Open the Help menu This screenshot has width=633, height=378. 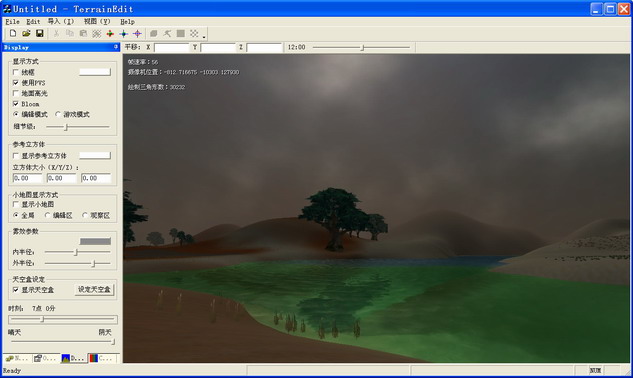pos(127,21)
